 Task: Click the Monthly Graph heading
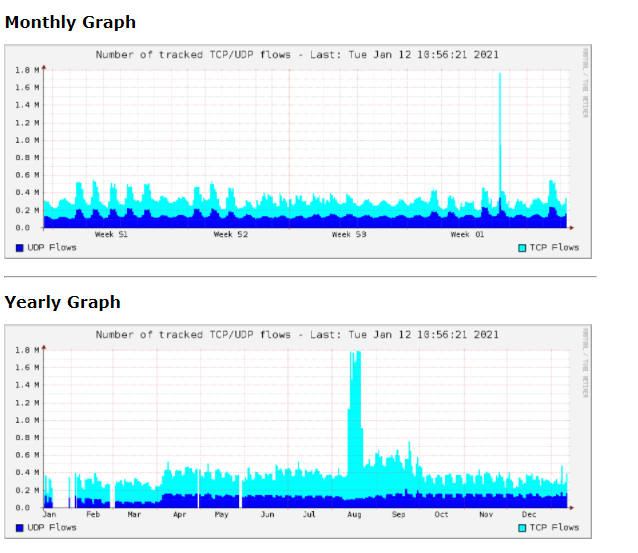click(x=70, y=22)
